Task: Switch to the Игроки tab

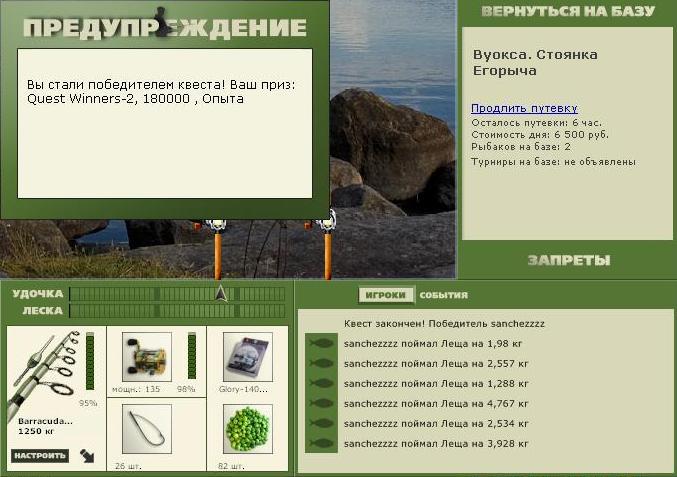Action: coord(386,295)
